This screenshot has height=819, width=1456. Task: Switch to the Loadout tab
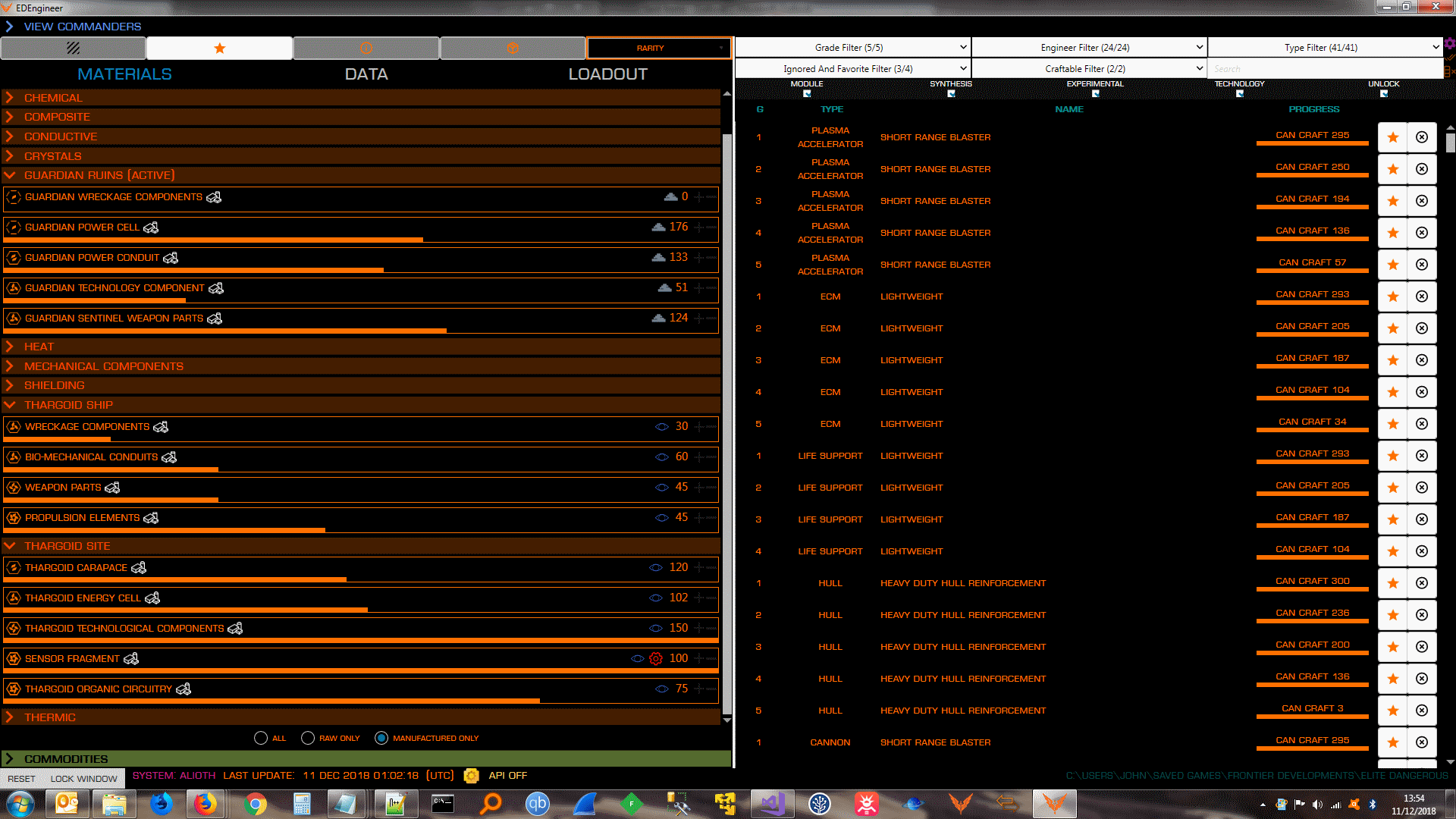point(607,74)
